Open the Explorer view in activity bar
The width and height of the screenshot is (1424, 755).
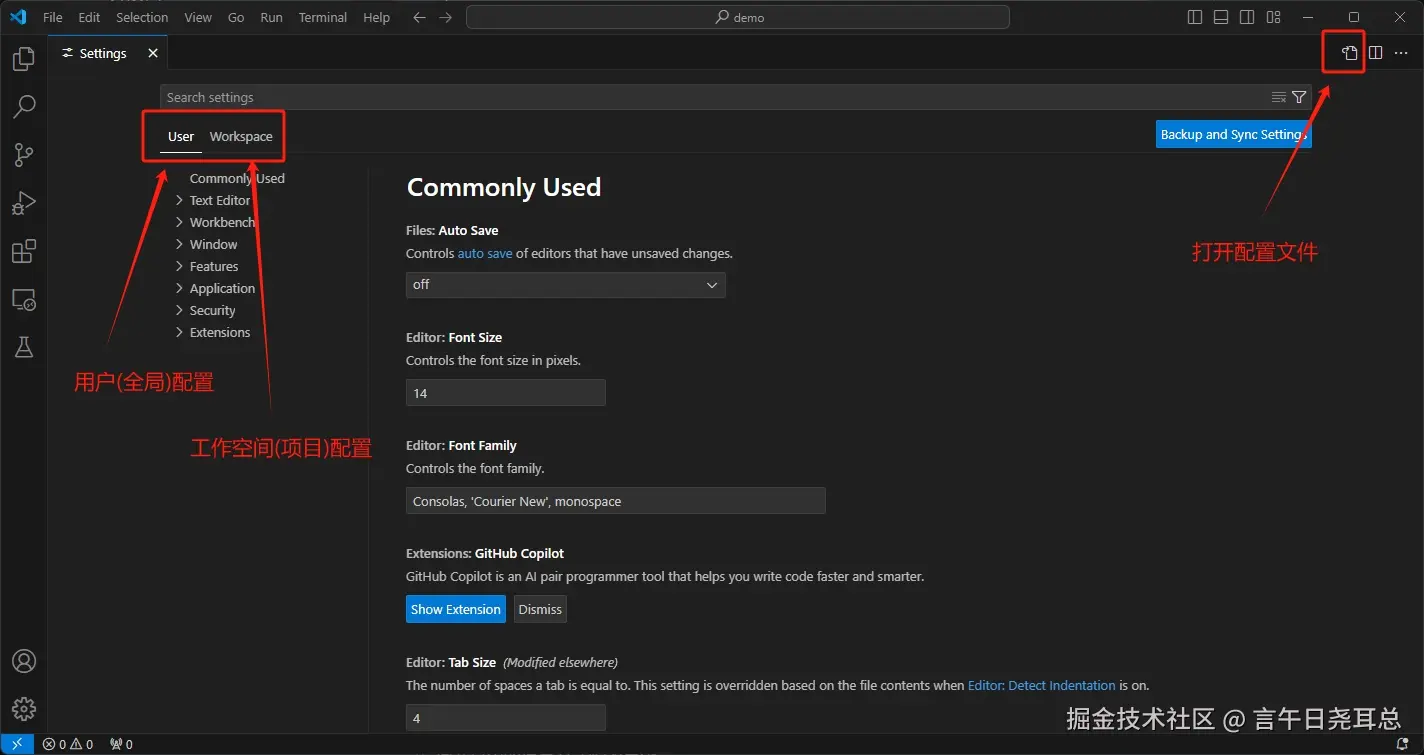[23, 60]
